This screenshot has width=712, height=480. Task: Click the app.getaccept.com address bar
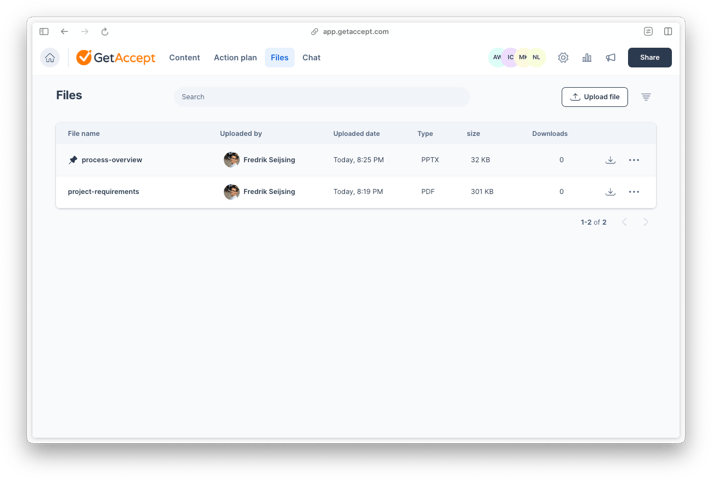(350, 31)
